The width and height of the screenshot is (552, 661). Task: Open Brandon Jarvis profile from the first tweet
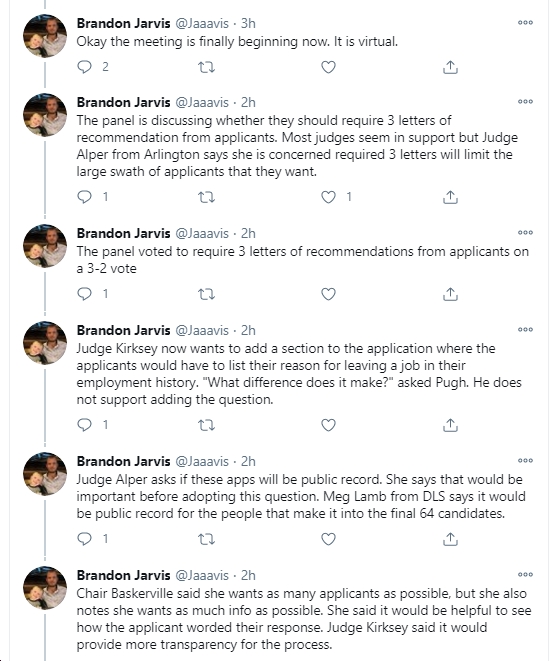pyautogui.click(x=123, y=23)
